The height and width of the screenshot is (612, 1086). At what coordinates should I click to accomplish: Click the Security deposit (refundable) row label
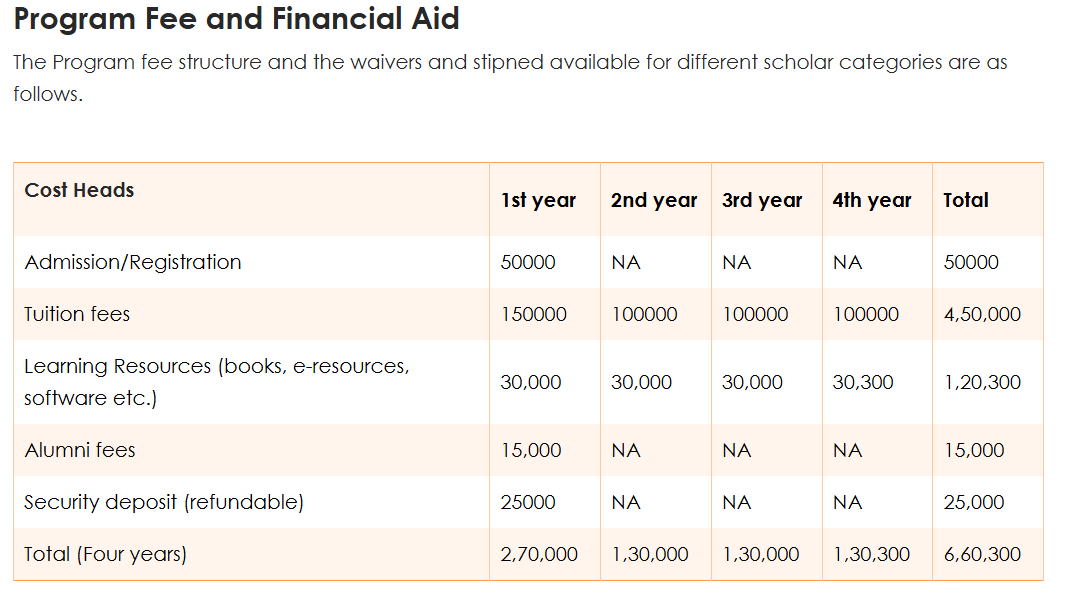point(164,502)
